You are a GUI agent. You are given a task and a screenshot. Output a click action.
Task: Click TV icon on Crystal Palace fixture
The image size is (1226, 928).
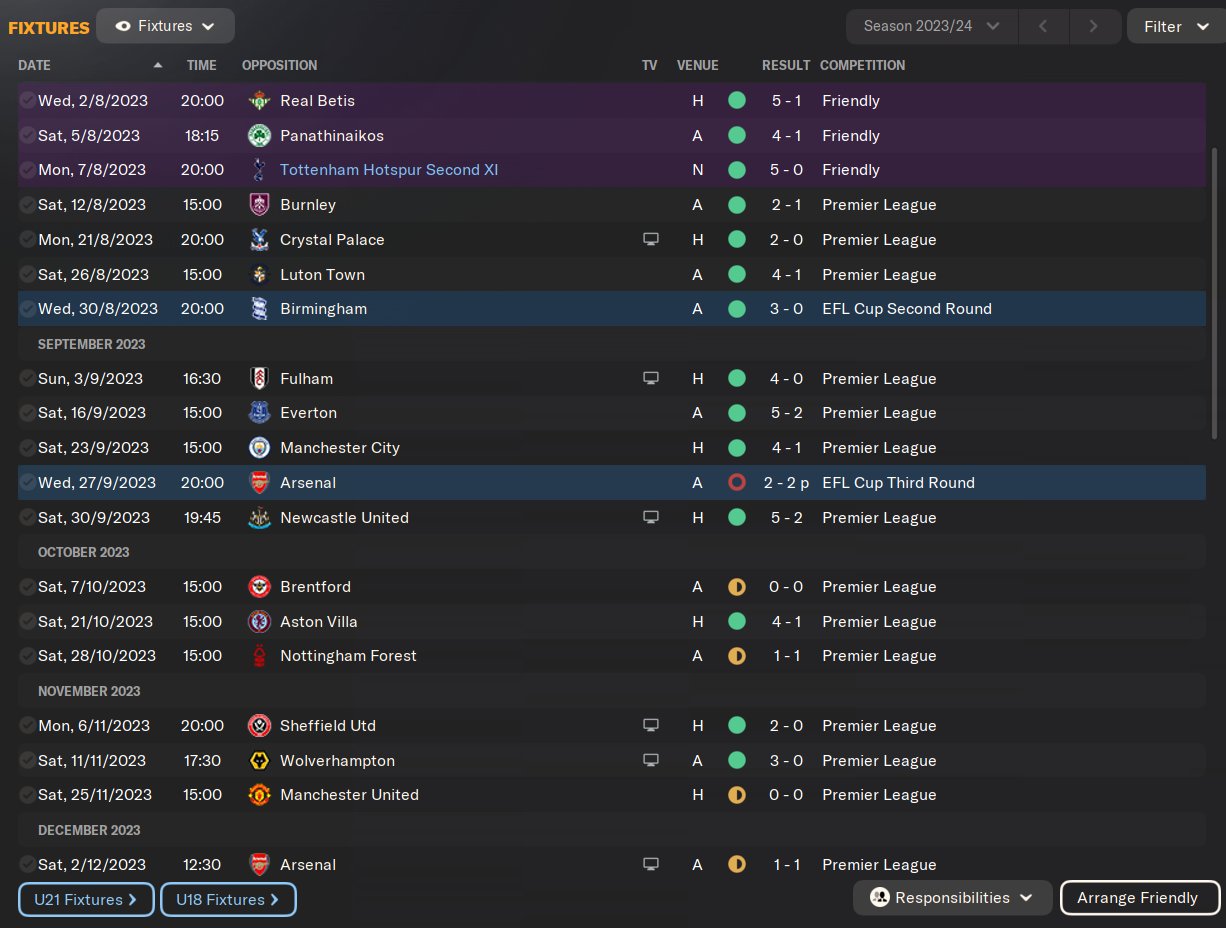click(651, 240)
